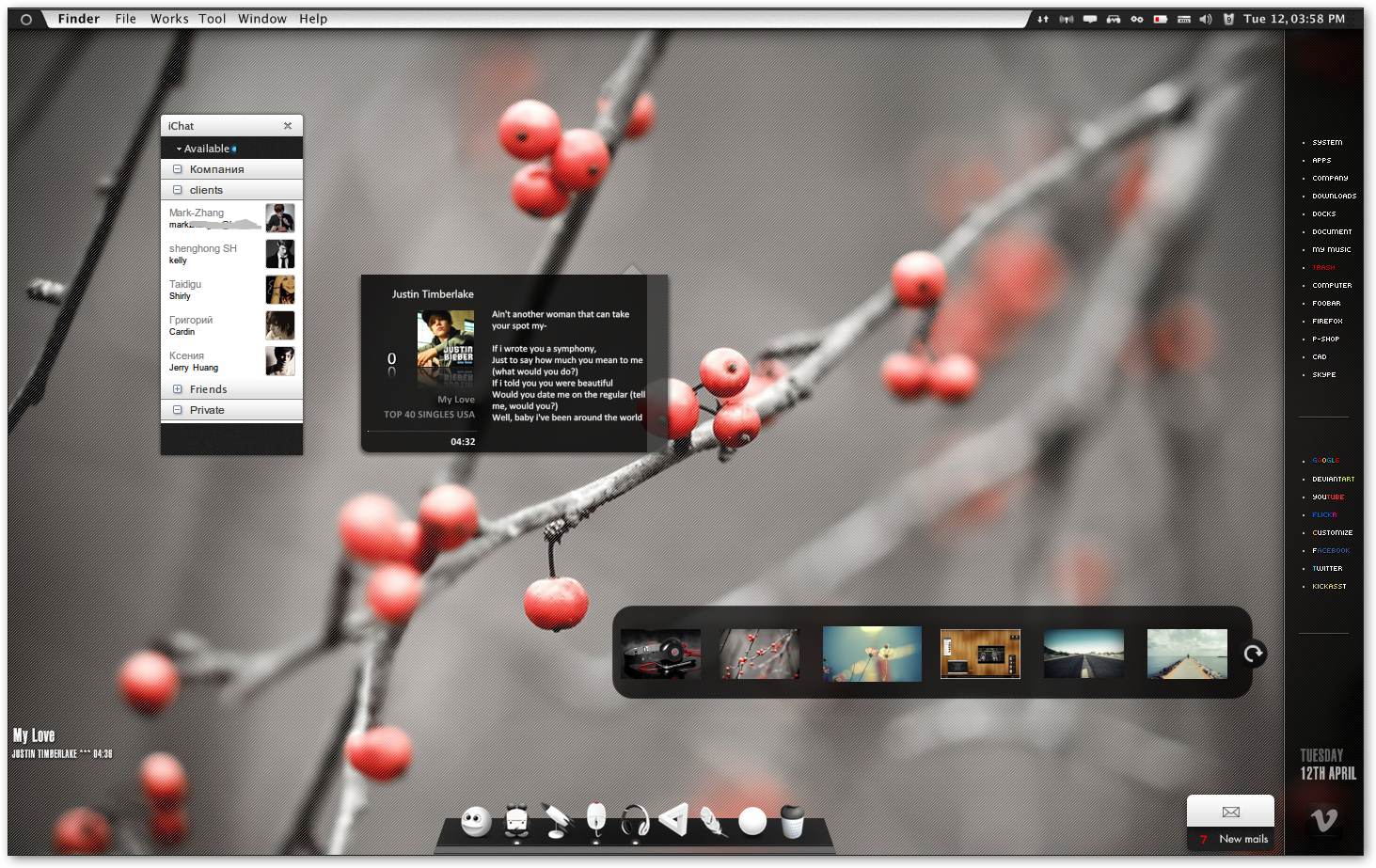Click the two-gears menu bar icon
The image size is (1376, 868).
click(1137, 19)
